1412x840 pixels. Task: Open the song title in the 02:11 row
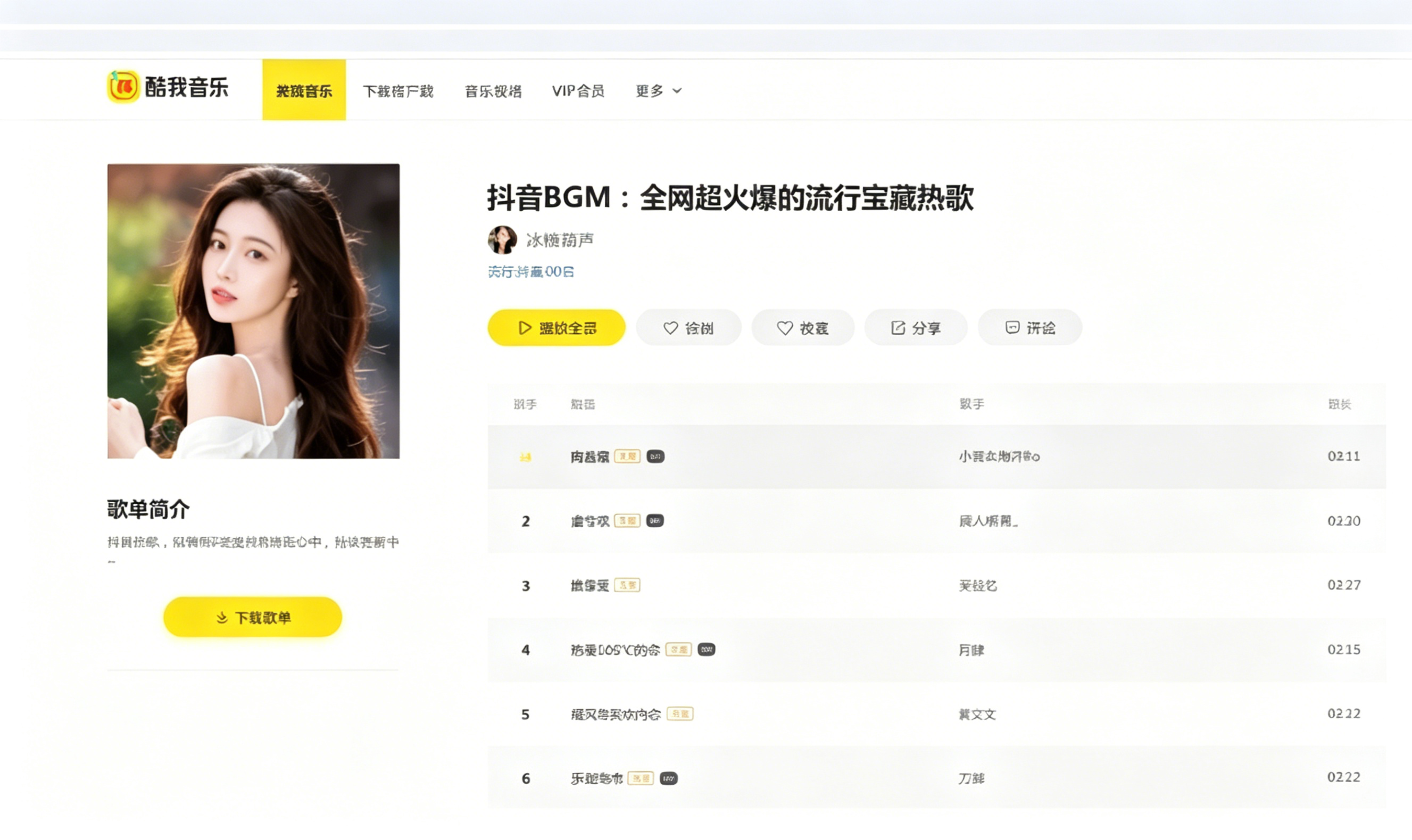pyautogui.click(x=589, y=456)
